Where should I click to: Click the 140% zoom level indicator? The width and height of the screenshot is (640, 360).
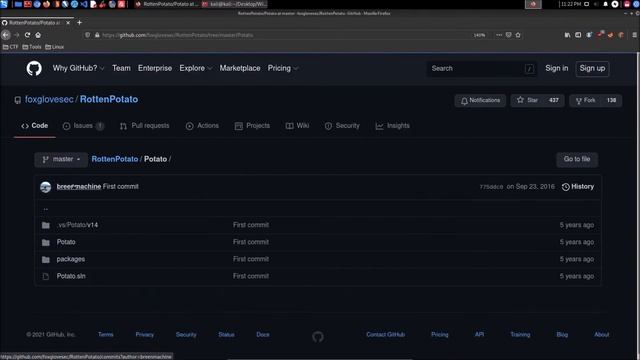point(479,35)
